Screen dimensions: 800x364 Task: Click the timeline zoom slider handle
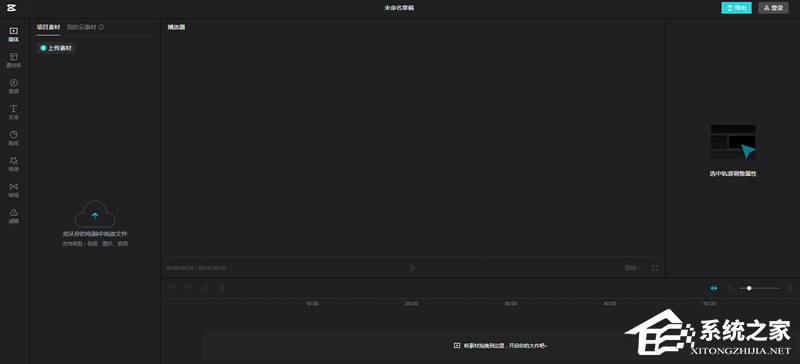[x=749, y=288]
